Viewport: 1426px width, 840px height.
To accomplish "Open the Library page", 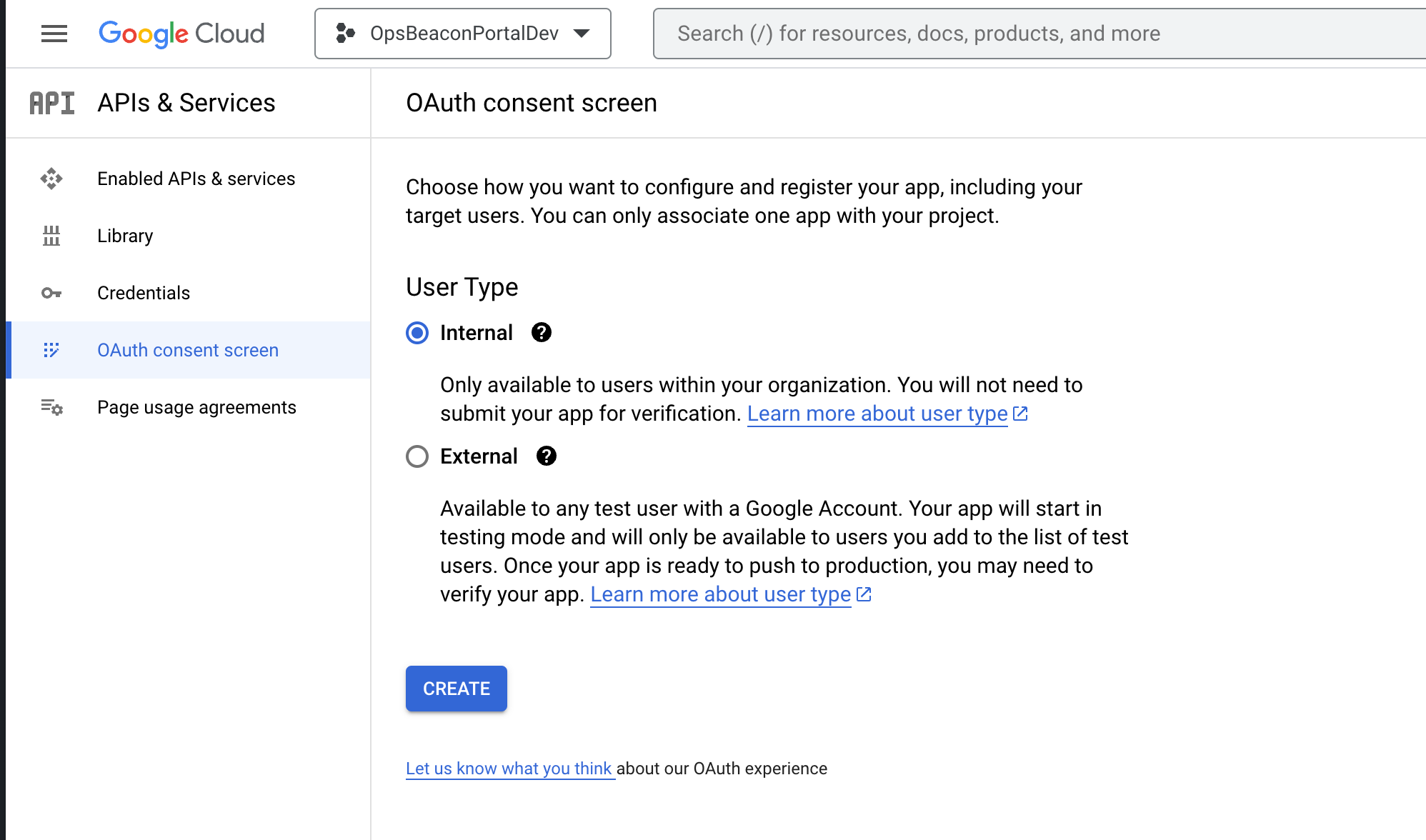I will (x=189, y=236).
